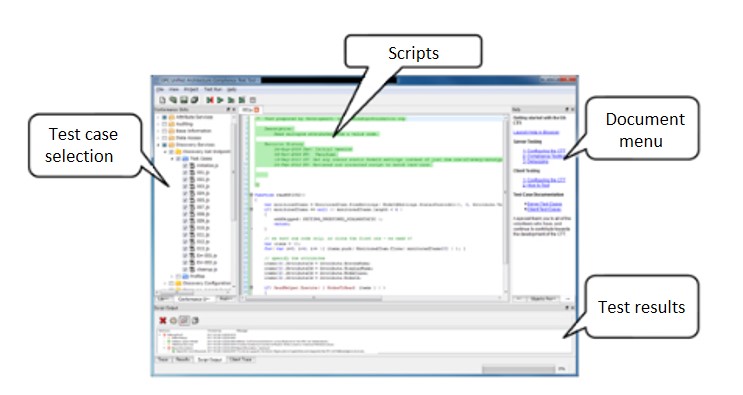This screenshot has width=743, height=395.
Task: Open the File menu
Action: 160,89
